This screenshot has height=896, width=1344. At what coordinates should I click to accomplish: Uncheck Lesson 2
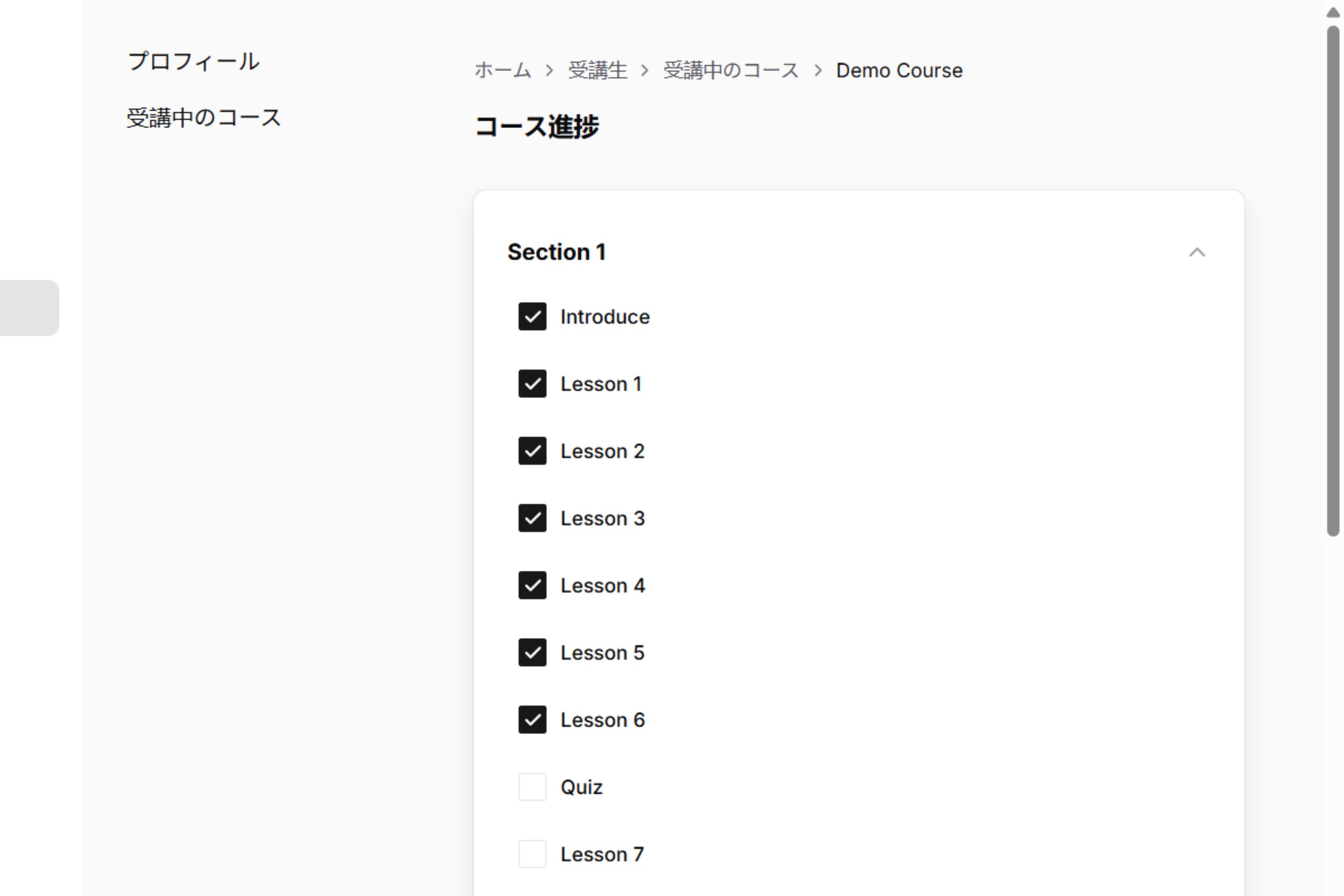tap(532, 451)
